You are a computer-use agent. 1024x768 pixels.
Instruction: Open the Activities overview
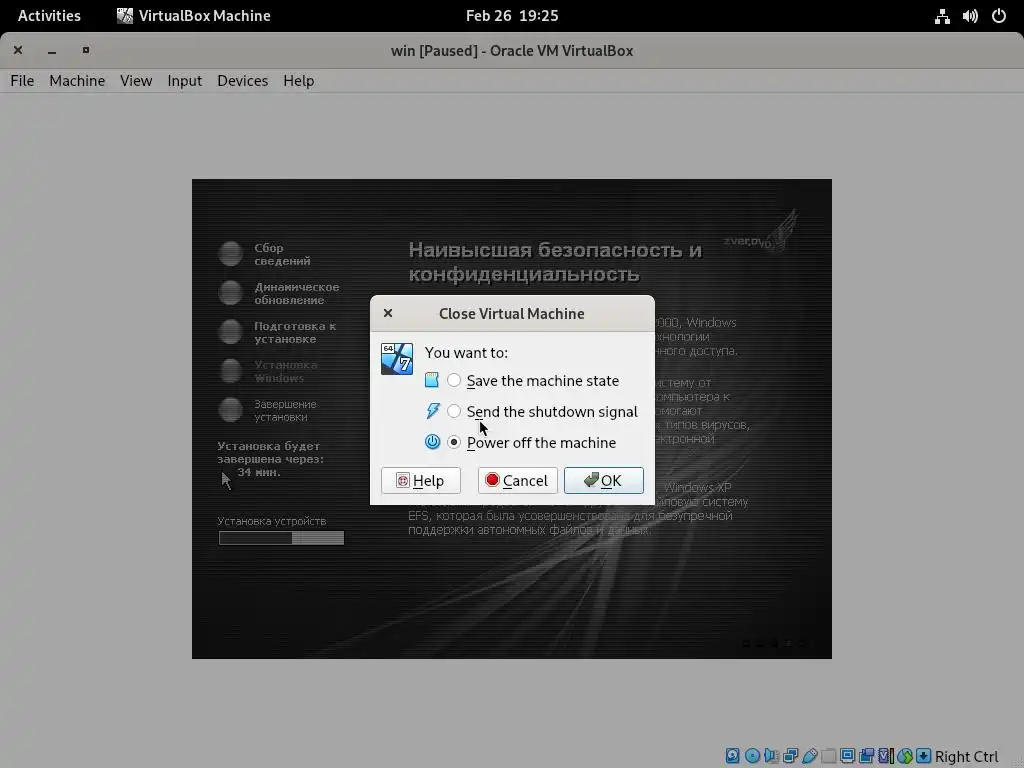[49, 16]
